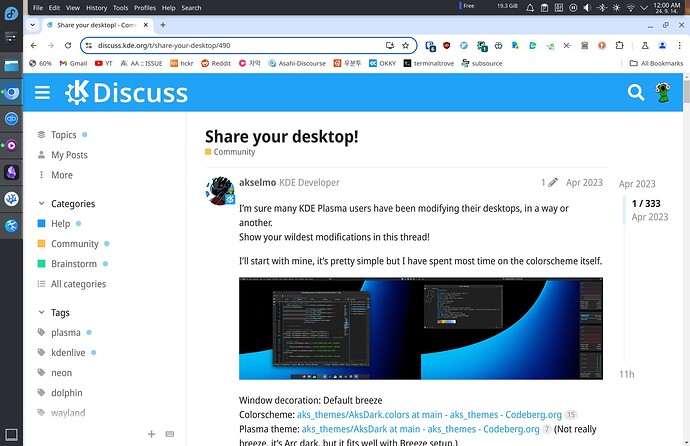
Task: Open the plasma tag
Action: tap(65, 333)
